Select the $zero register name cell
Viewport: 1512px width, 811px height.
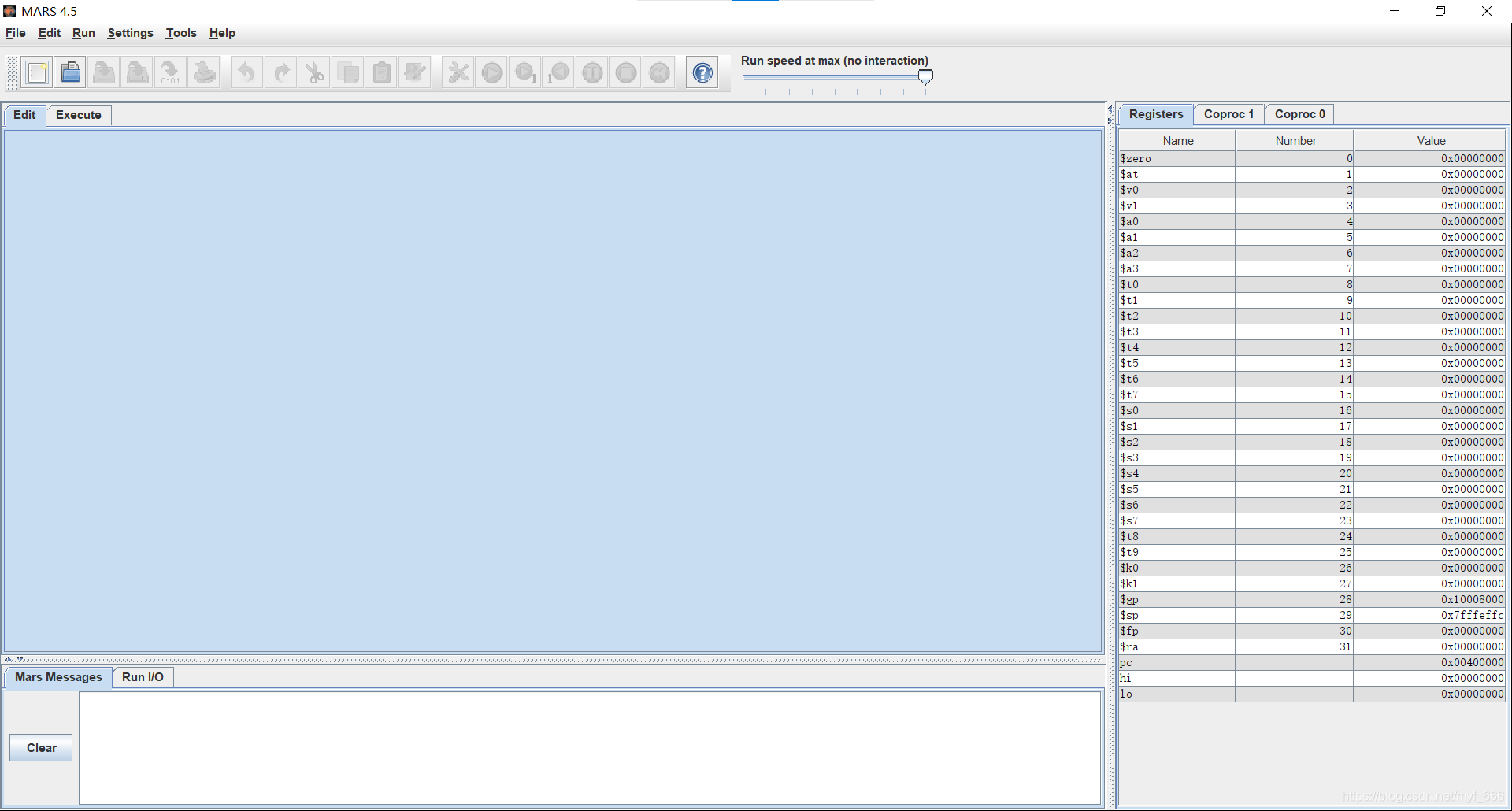coord(1177,158)
